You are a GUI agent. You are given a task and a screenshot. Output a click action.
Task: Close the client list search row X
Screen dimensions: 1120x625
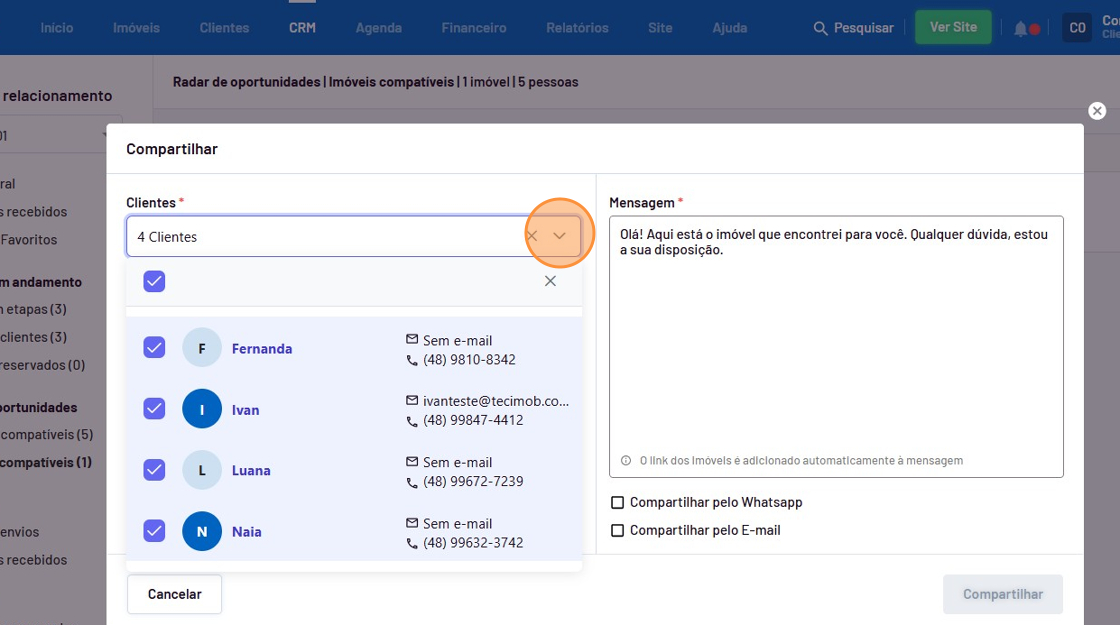pos(550,281)
